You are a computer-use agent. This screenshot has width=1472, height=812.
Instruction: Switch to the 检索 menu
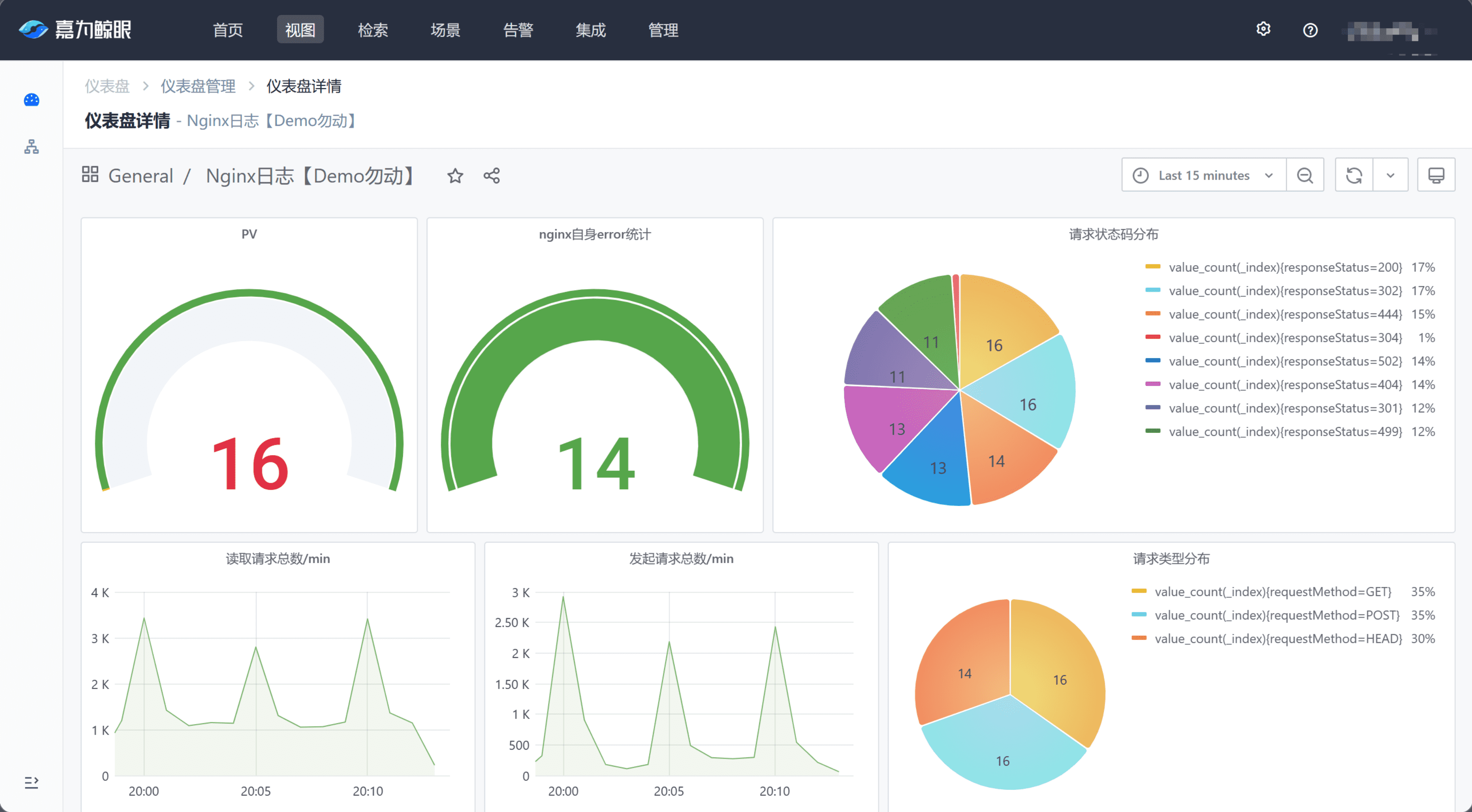(x=372, y=30)
